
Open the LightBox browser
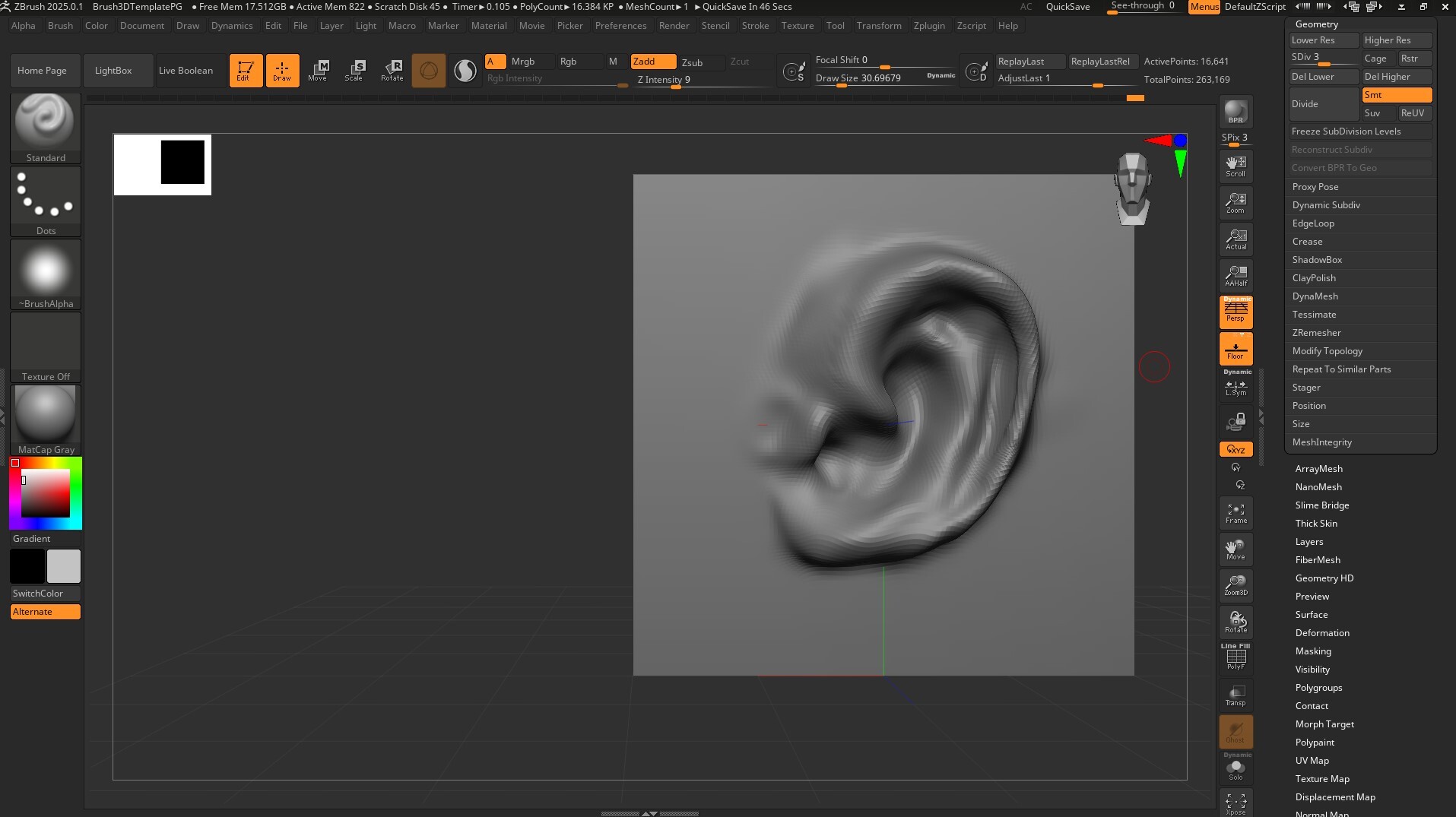point(112,70)
